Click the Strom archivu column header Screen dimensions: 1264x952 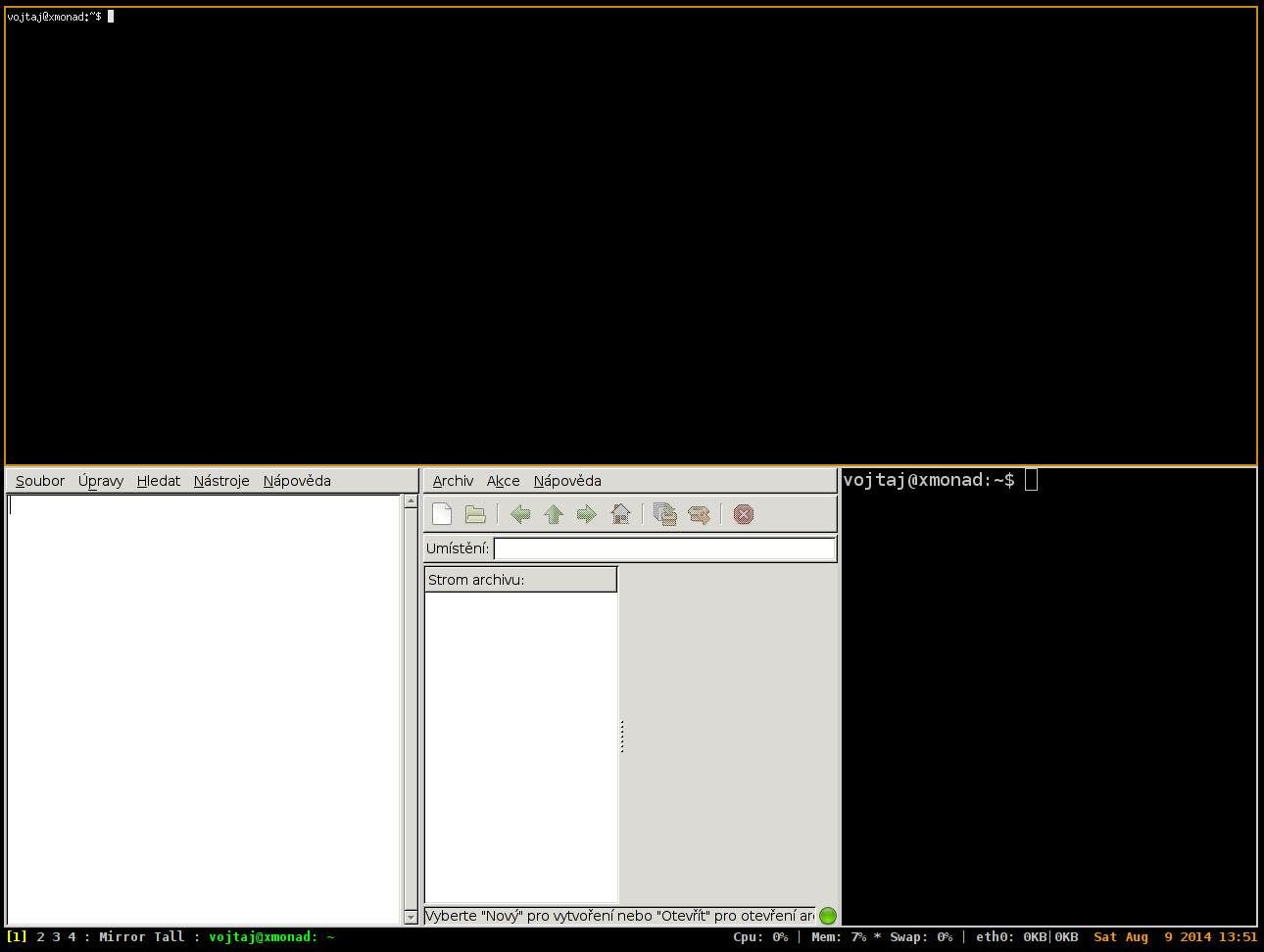[520, 580]
